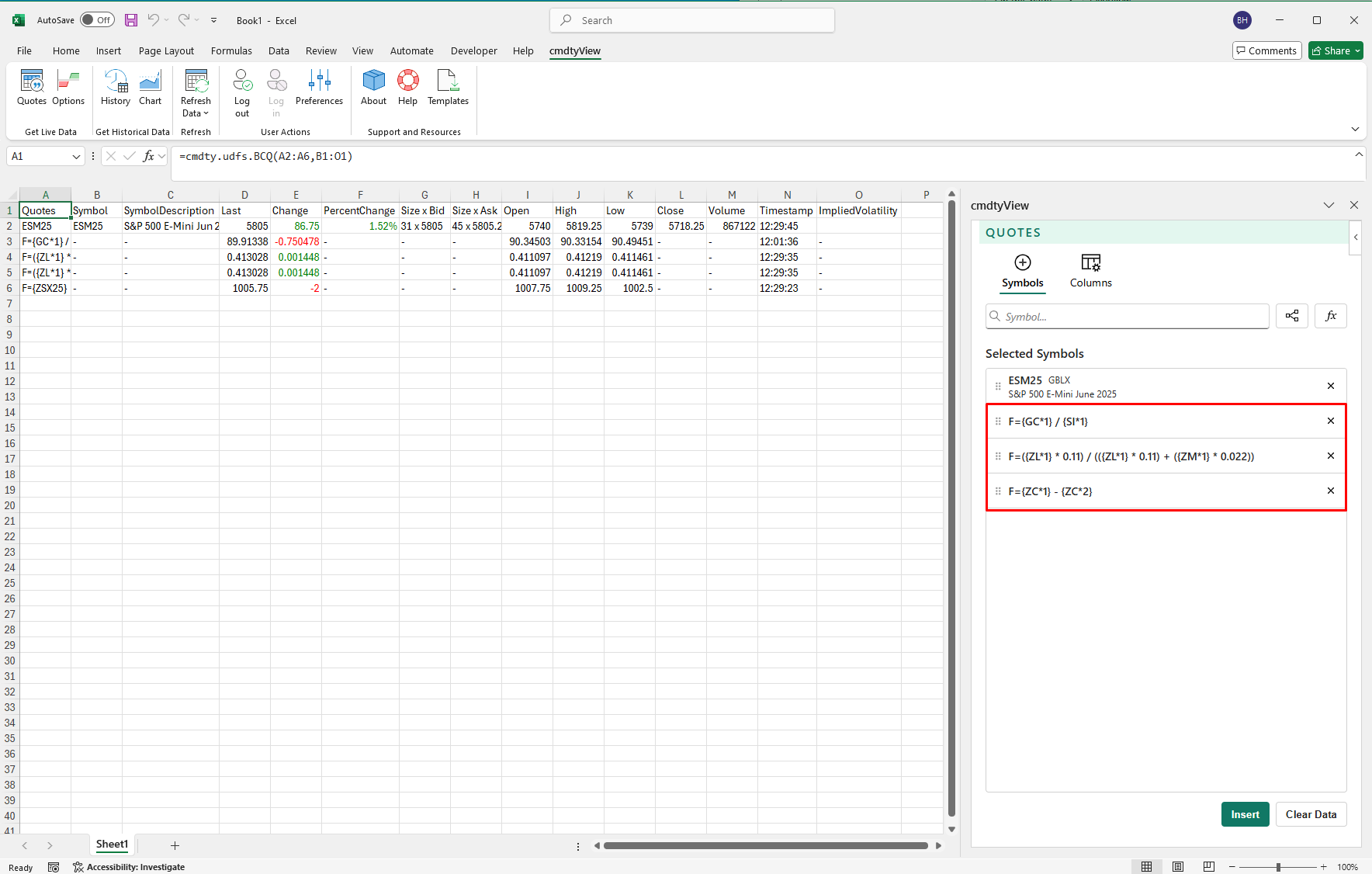The height and width of the screenshot is (874, 1372).
Task: Open the fx expression button in Quotes pane
Action: point(1331,316)
